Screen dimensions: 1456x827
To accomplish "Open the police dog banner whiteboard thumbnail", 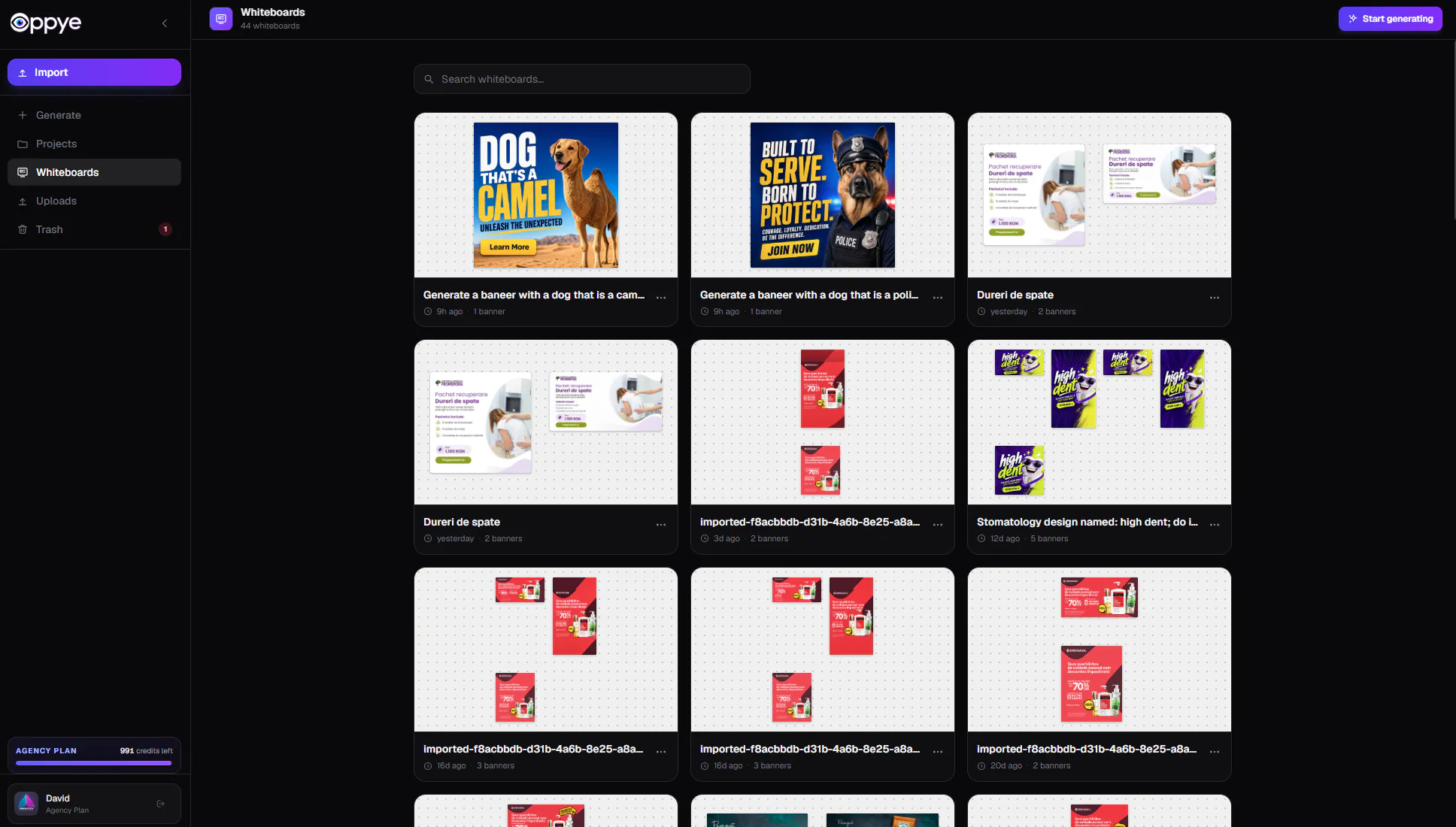I will point(823,195).
